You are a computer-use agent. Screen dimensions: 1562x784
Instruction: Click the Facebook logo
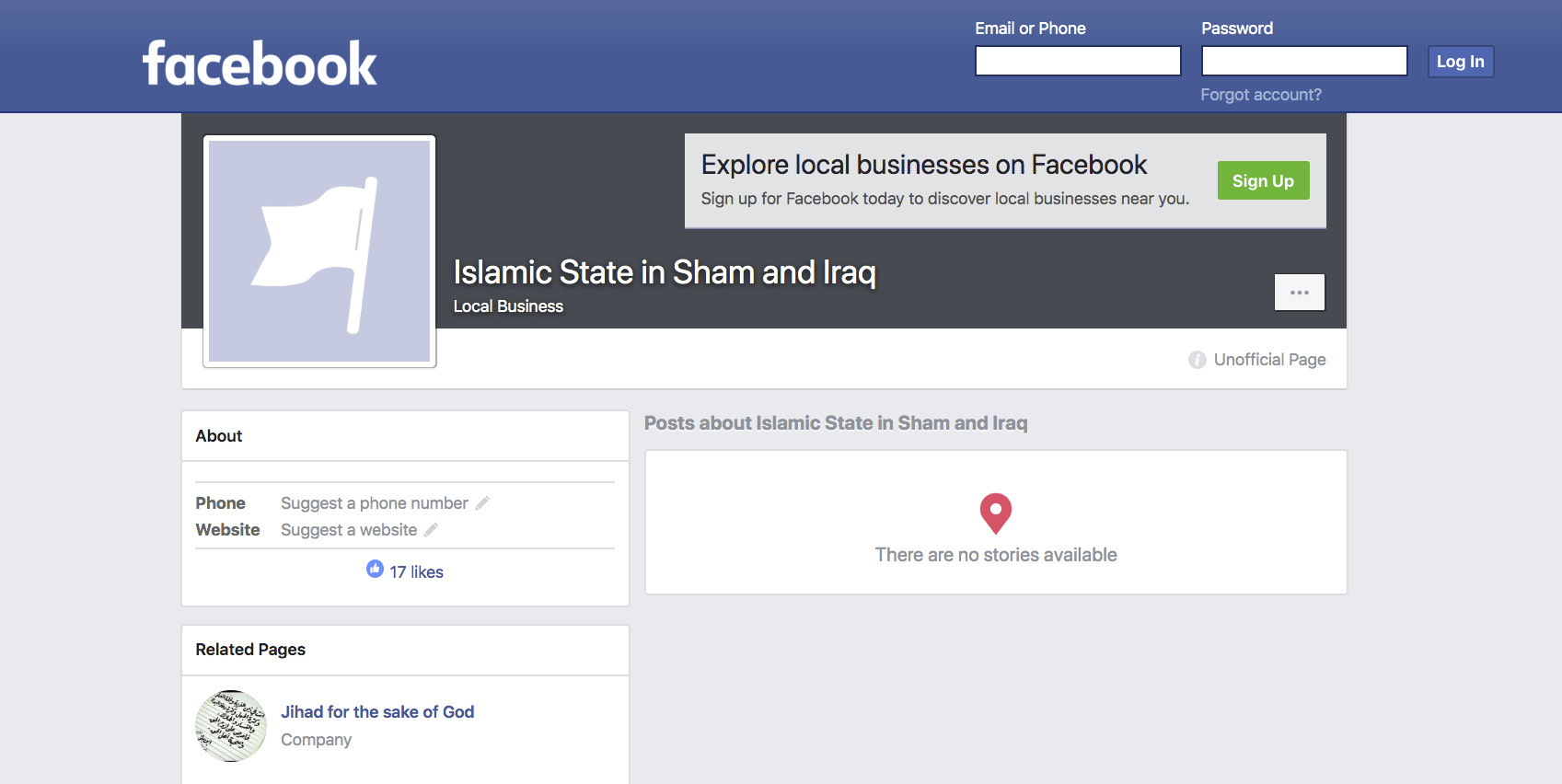tap(260, 63)
